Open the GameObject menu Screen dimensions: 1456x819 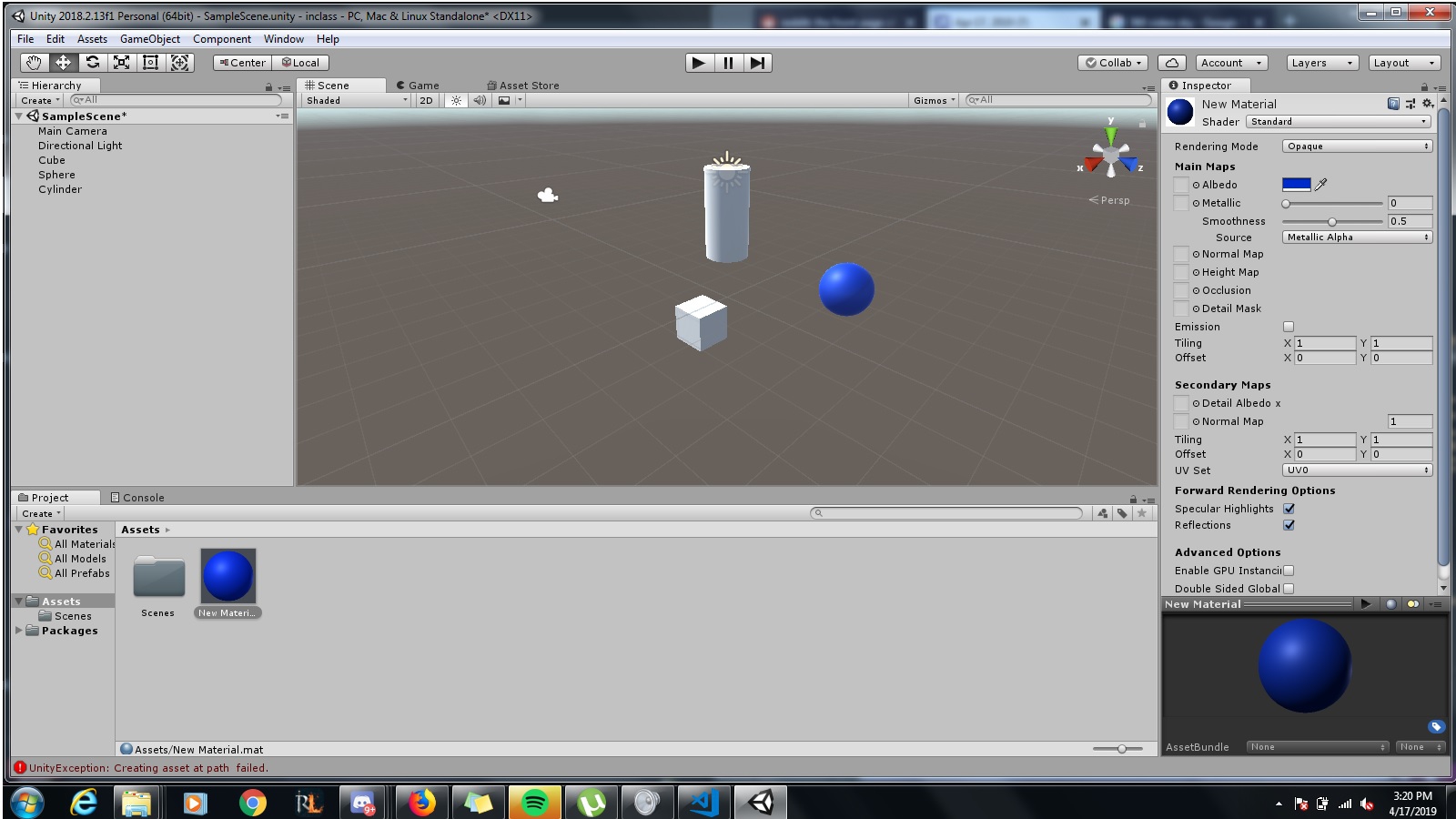(150, 39)
